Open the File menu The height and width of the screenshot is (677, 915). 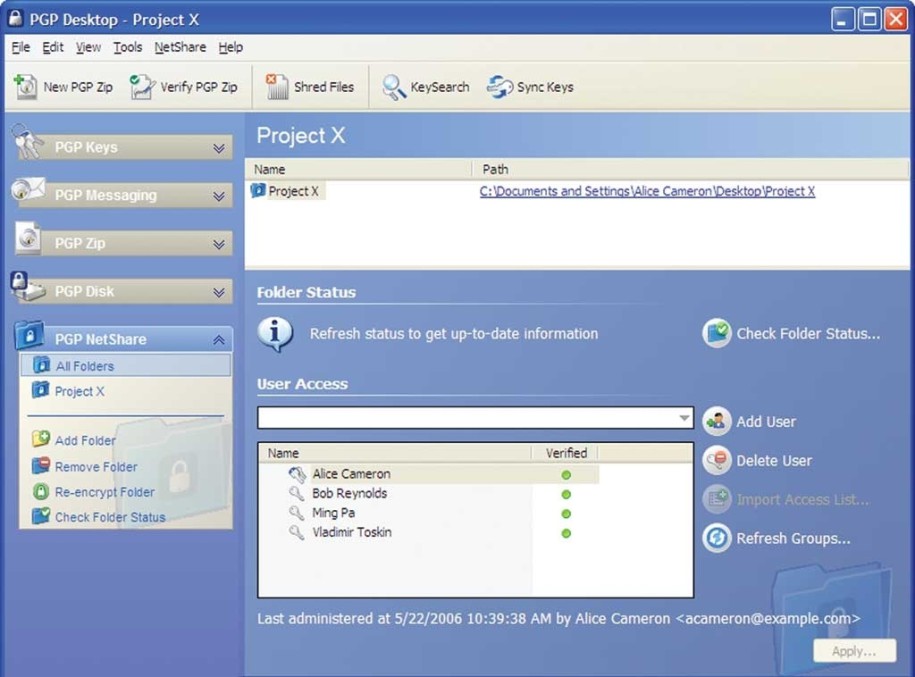(20, 47)
